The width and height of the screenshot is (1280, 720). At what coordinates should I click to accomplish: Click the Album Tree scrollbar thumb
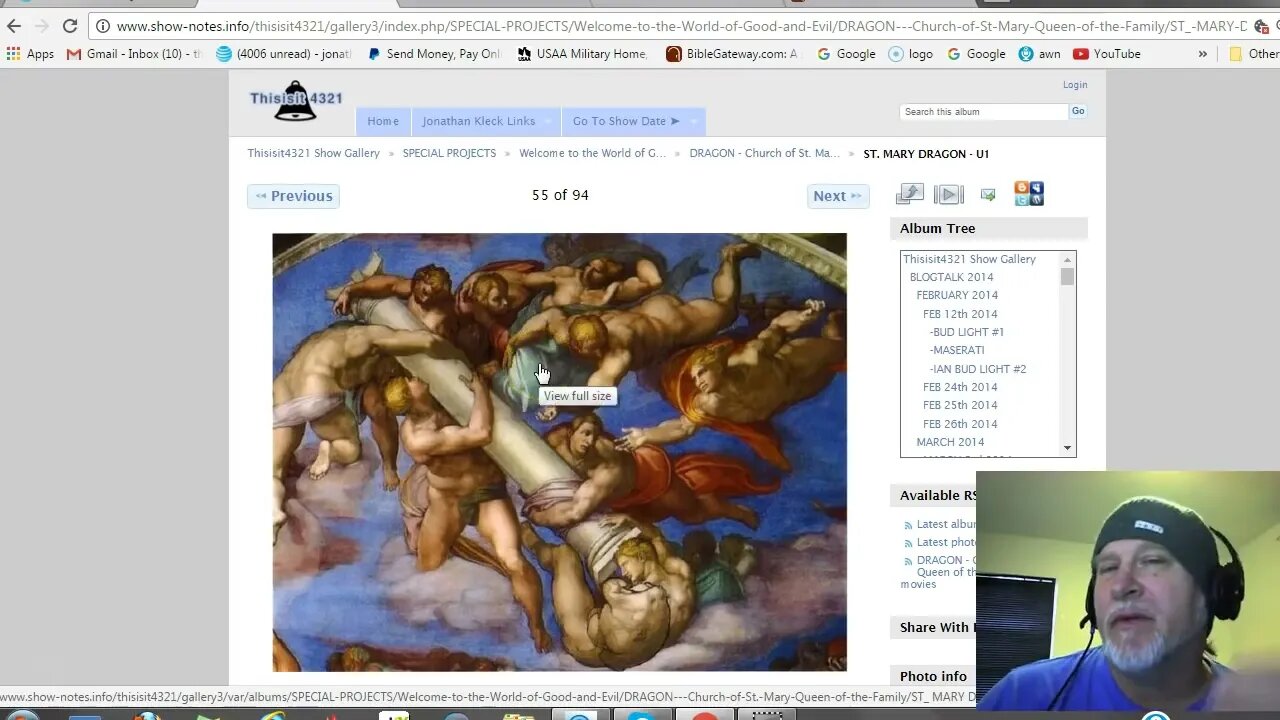point(1068,277)
